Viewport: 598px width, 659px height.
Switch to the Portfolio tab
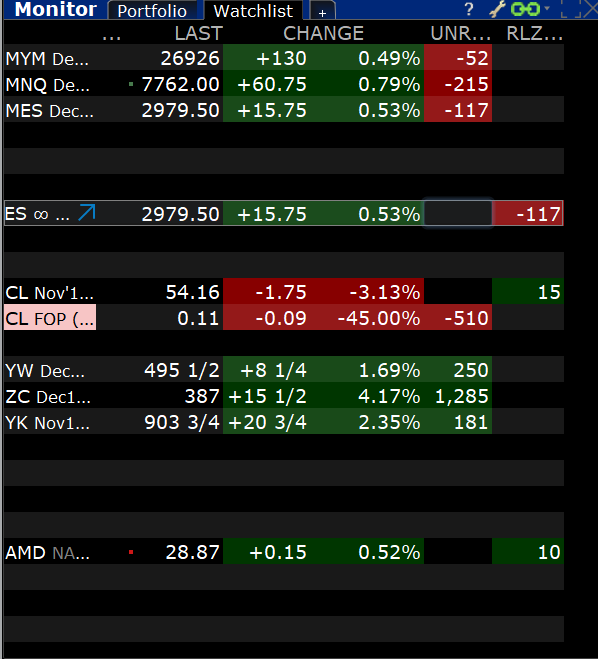(152, 11)
